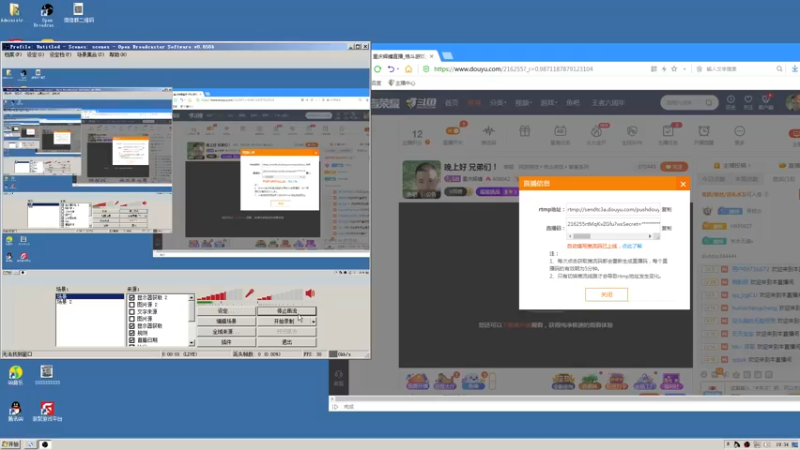
Task: Open the browser home page icon
Action: click(408, 69)
